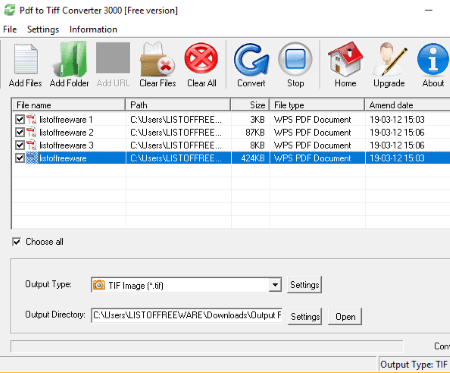Click the greyed Add URL icon
Screen dimensions: 450x373
[113, 58]
